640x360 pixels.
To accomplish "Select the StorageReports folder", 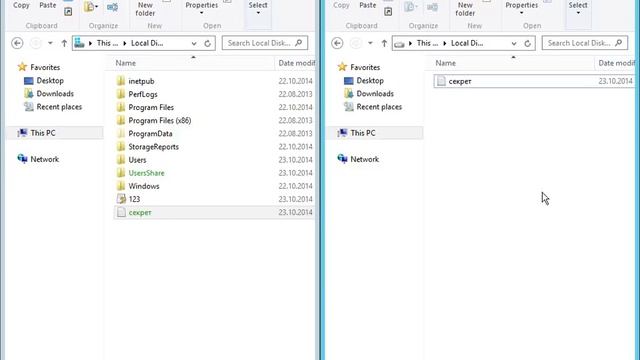I will click(x=153, y=147).
